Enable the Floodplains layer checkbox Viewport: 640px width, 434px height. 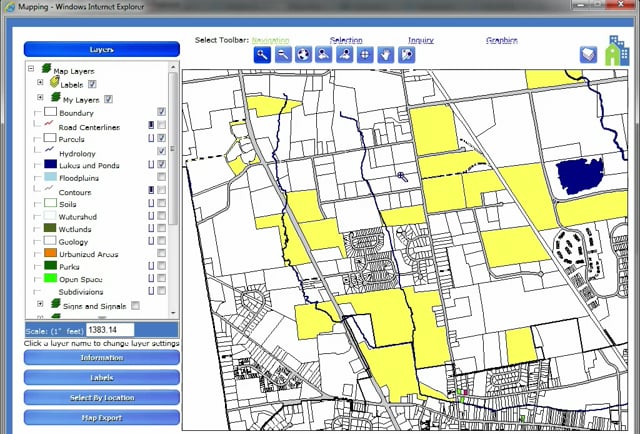pos(161,176)
